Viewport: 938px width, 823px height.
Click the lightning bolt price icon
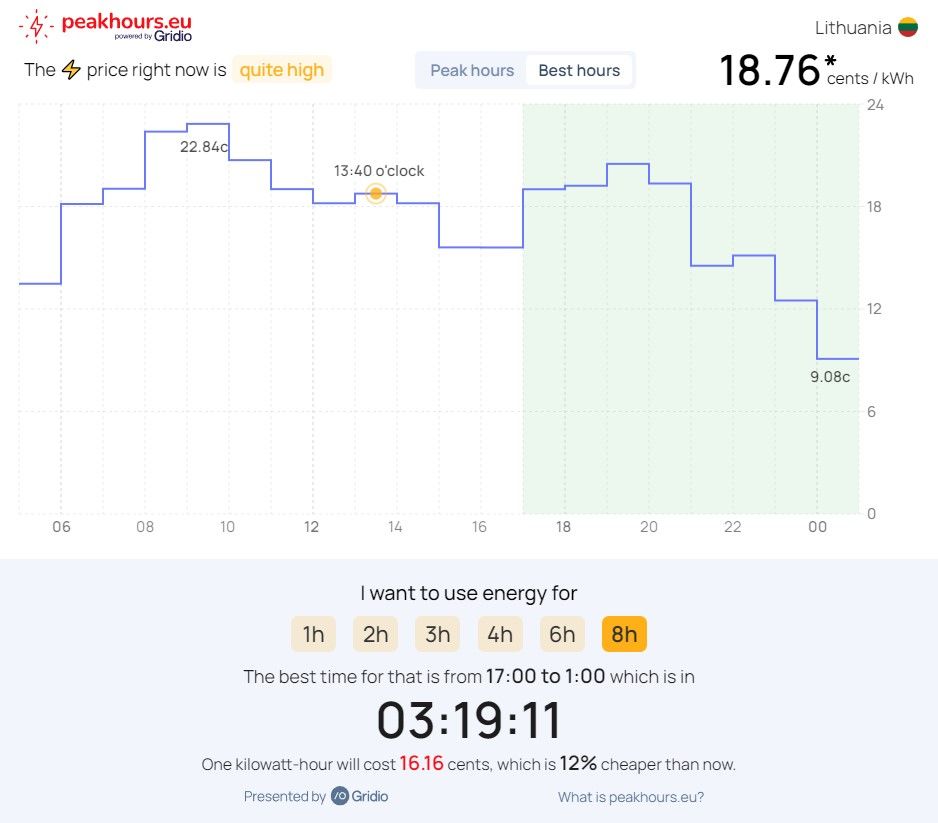click(x=71, y=70)
